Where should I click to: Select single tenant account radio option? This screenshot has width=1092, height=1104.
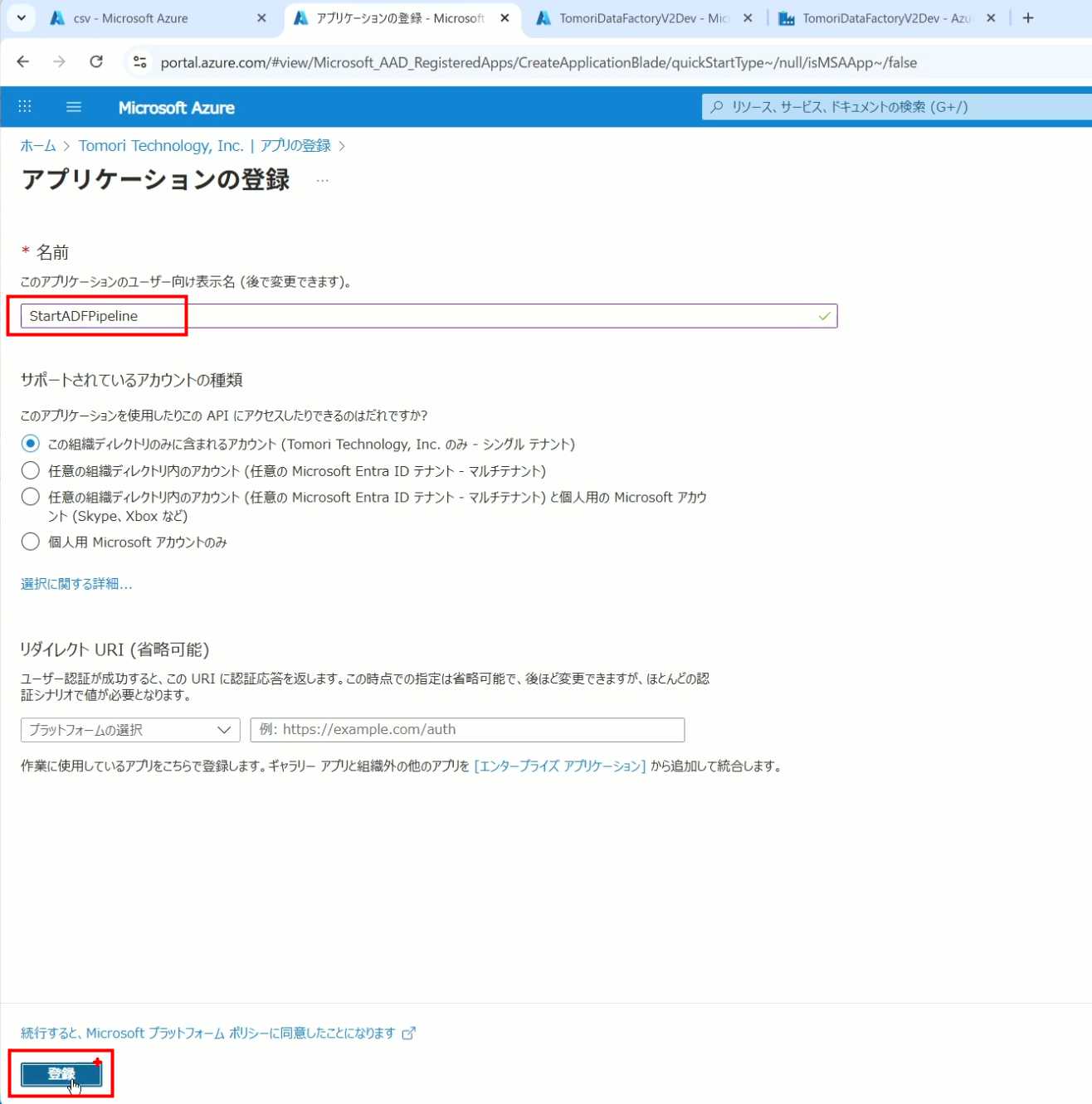click(x=31, y=444)
